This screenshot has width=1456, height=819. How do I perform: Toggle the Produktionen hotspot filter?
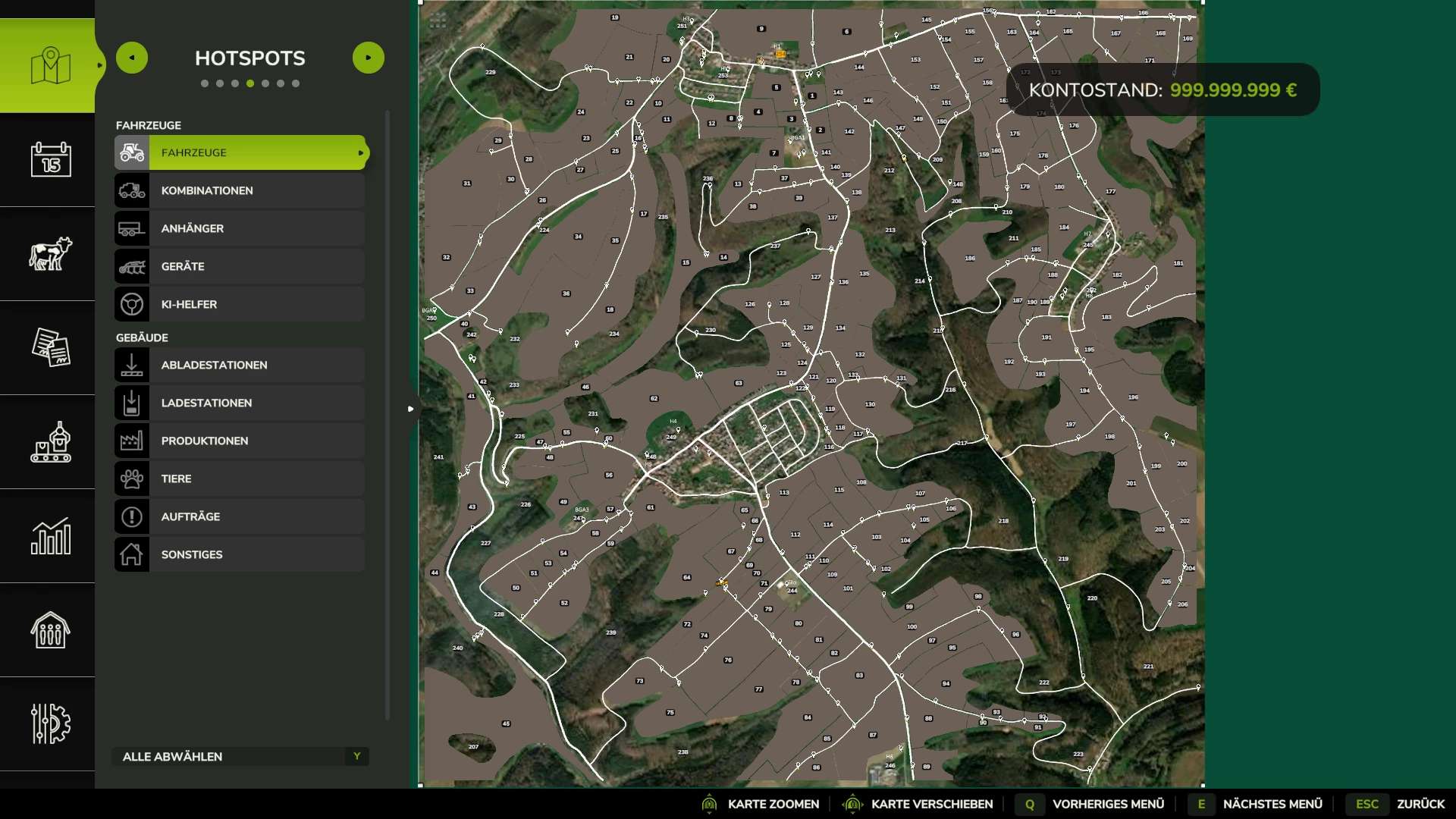click(240, 441)
